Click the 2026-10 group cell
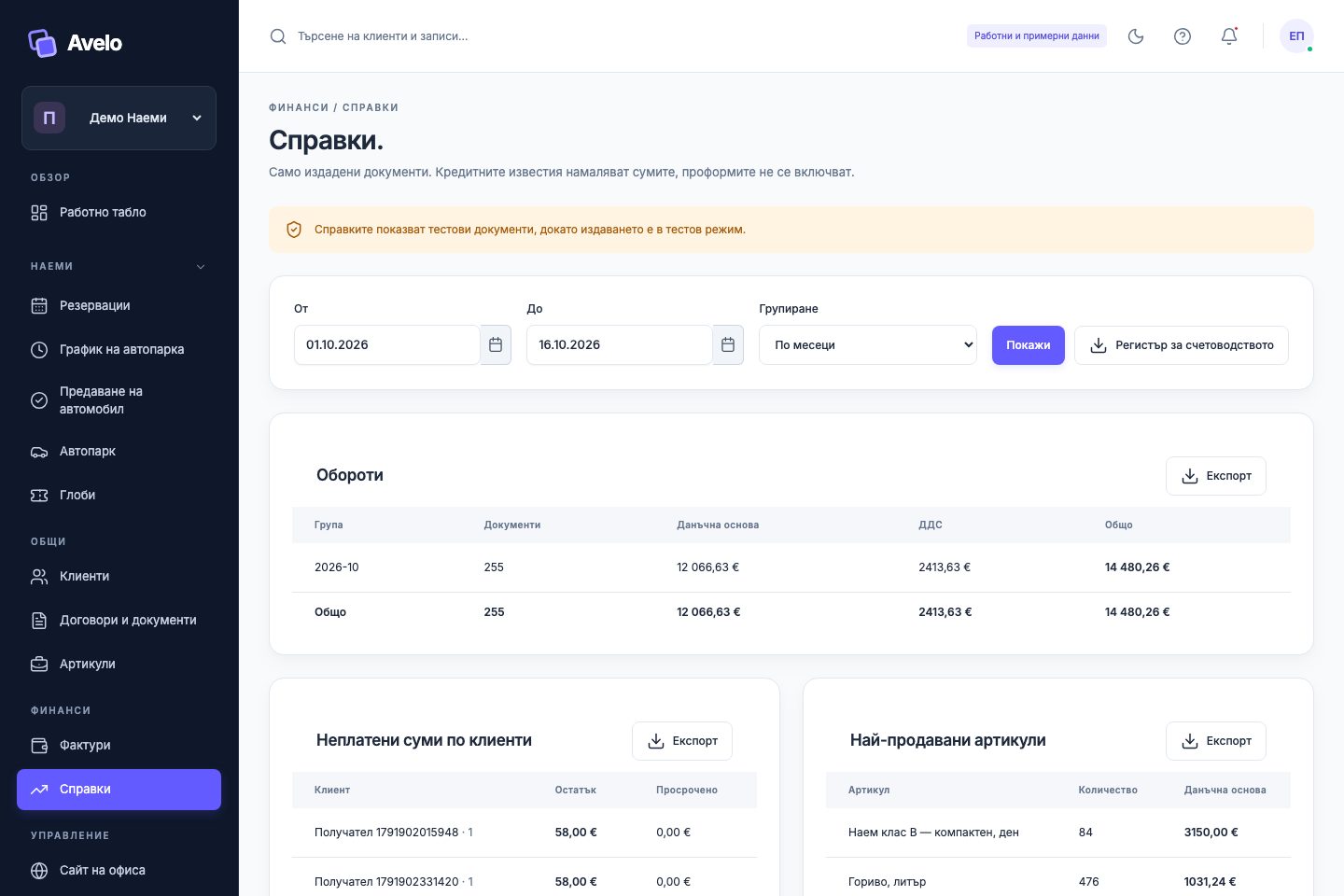The height and width of the screenshot is (896, 1344). [x=337, y=567]
